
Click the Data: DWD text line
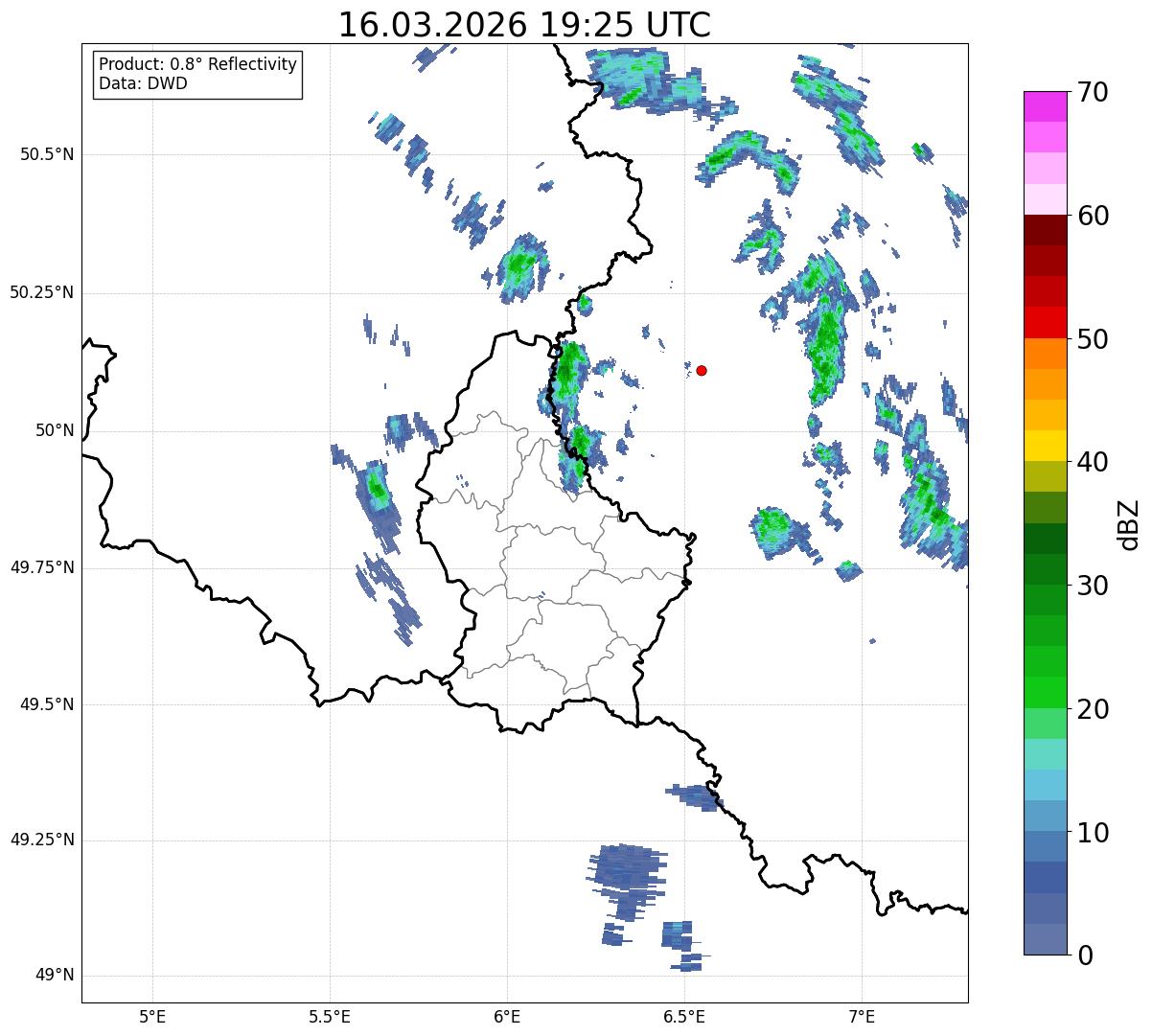[143, 83]
